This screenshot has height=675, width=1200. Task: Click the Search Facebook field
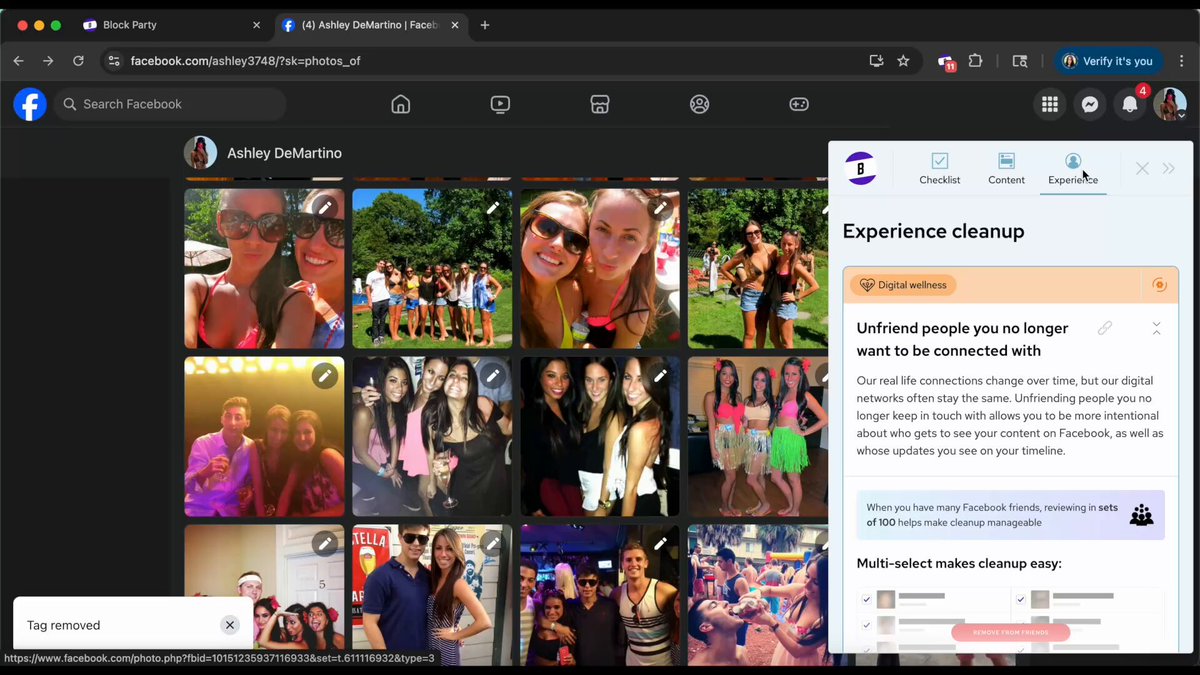click(171, 104)
